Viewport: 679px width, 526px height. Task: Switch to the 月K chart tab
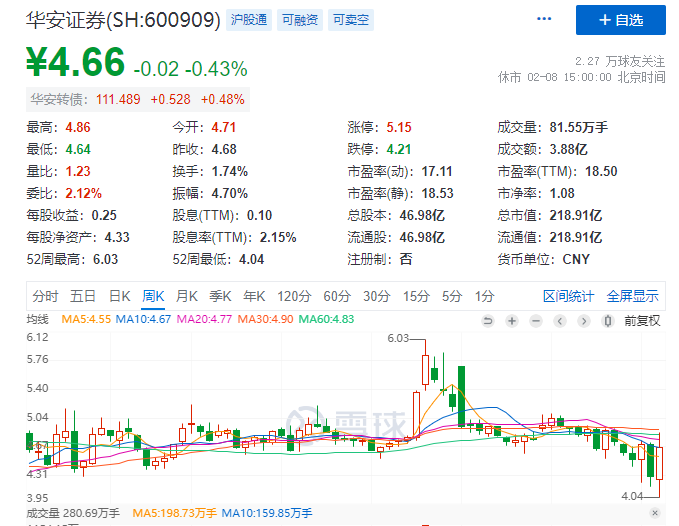[x=186, y=296]
